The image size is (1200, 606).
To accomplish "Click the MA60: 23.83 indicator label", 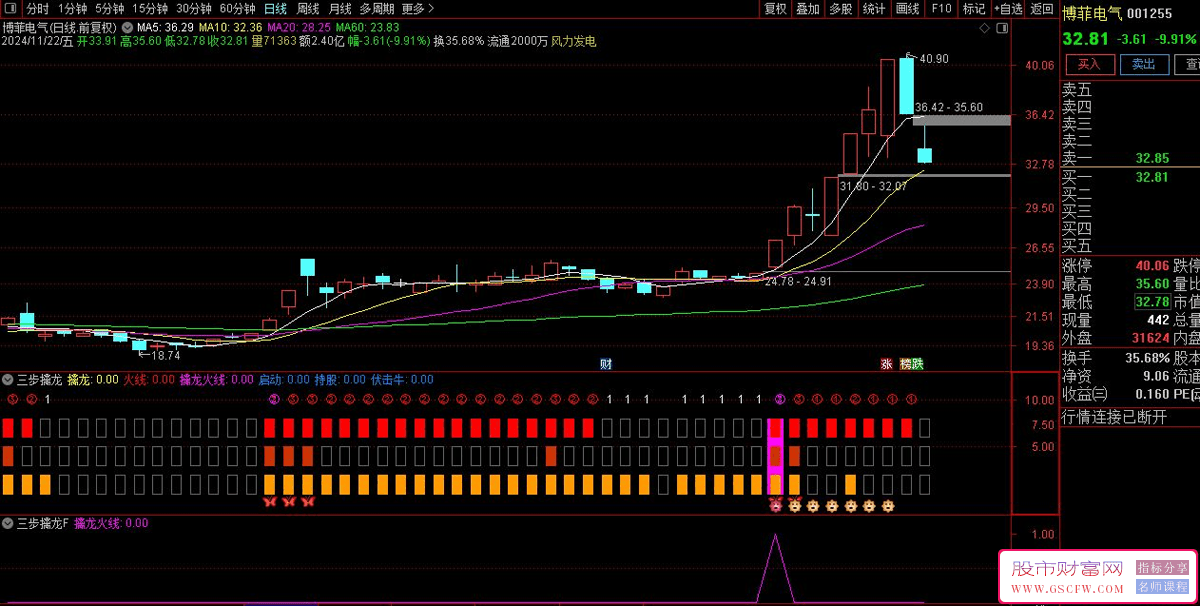I will (368, 26).
